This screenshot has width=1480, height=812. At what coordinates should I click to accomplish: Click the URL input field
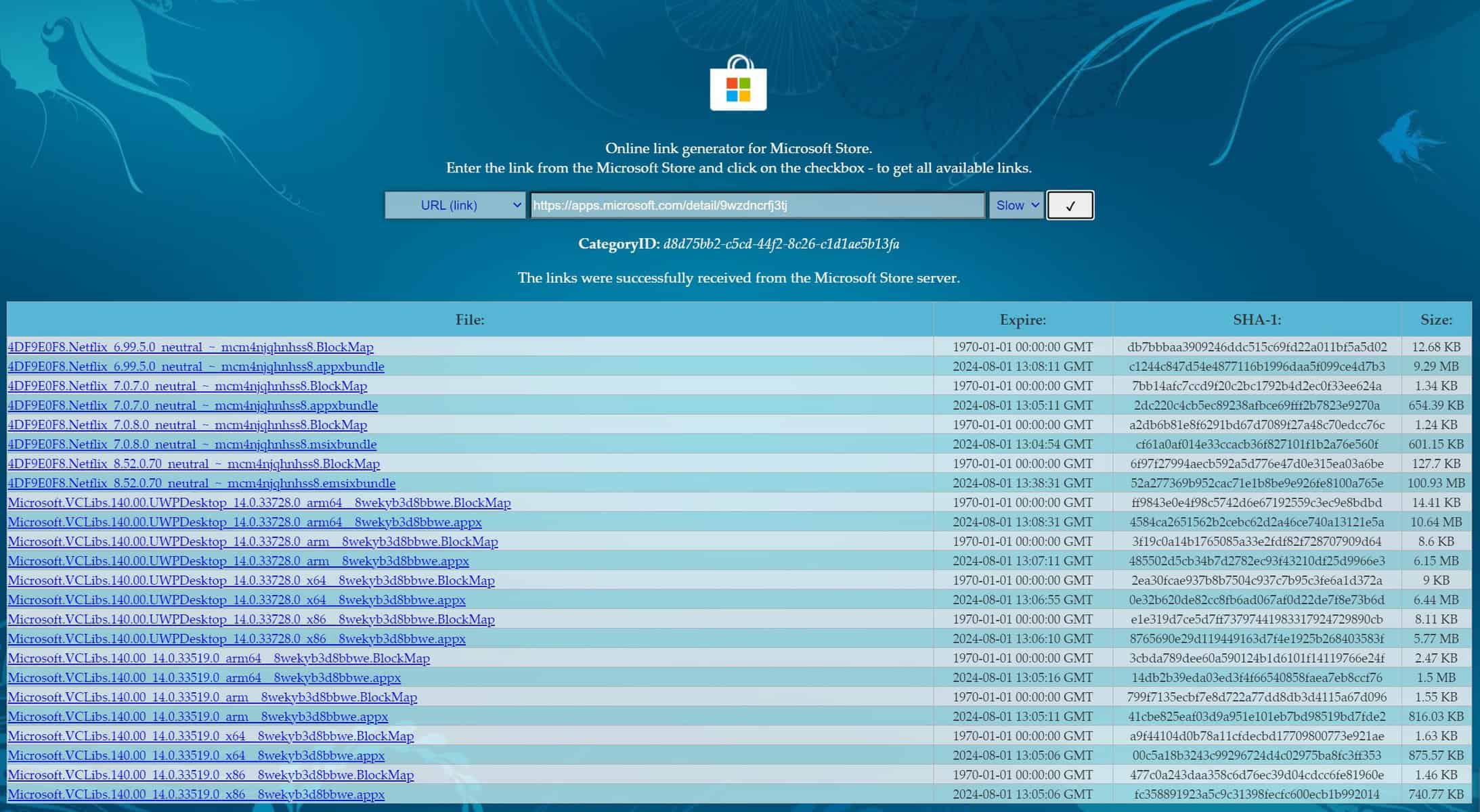click(x=756, y=205)
